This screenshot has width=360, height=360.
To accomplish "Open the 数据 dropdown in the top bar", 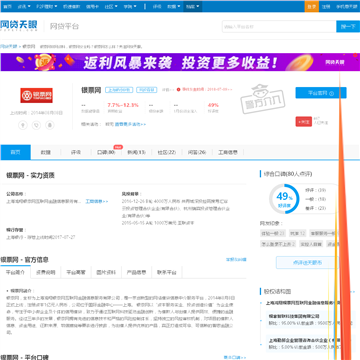I will [x=174, y=6].
